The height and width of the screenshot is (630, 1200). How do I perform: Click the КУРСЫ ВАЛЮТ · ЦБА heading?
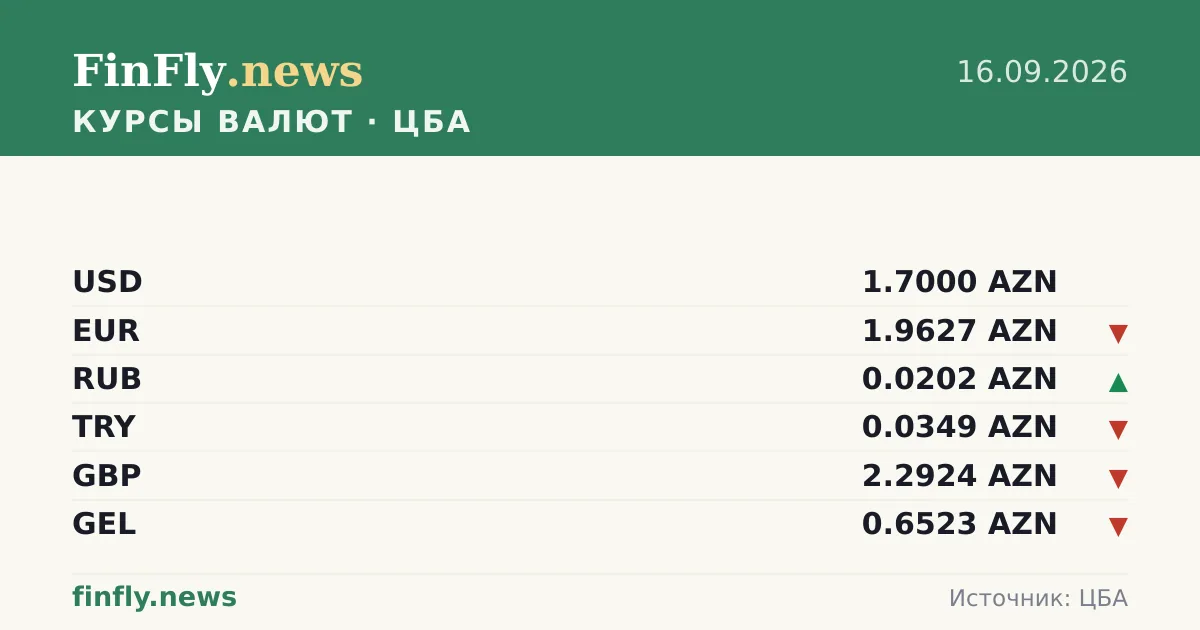[x=271, y=122]
